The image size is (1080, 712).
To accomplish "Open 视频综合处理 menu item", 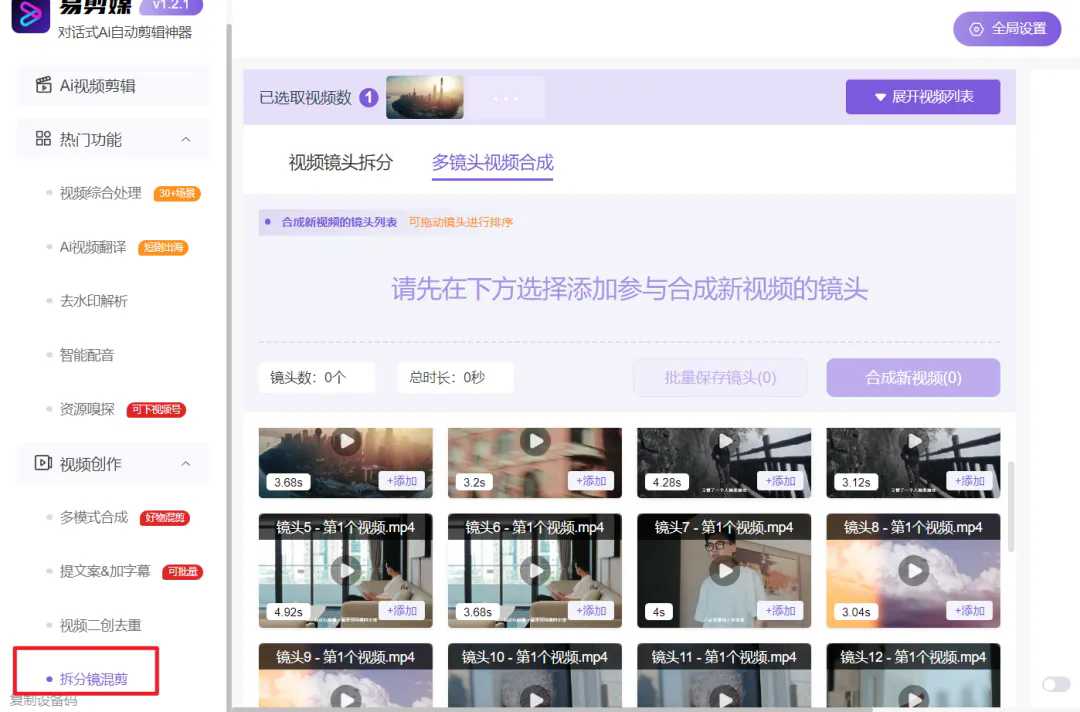I will 101,193.
